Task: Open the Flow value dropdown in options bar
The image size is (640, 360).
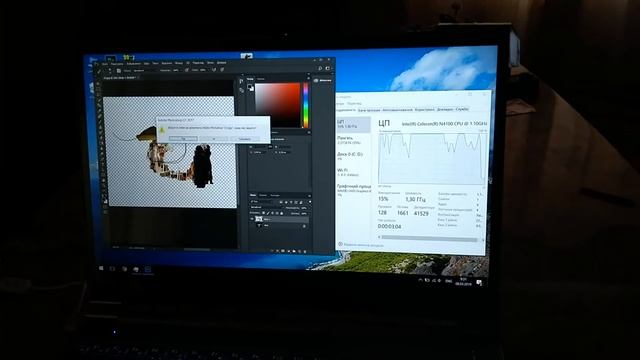Action: tap(204, 70)
